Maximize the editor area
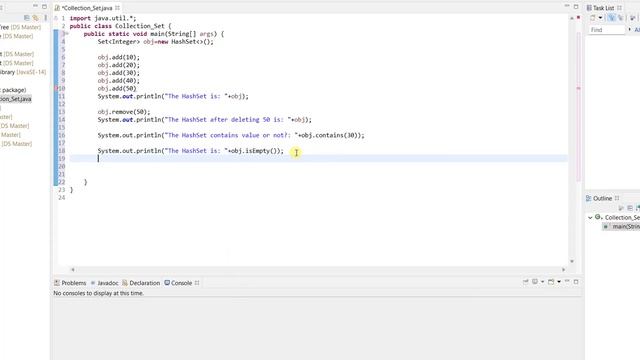Screen dimensions: 640x360 (x=576, y=7)
